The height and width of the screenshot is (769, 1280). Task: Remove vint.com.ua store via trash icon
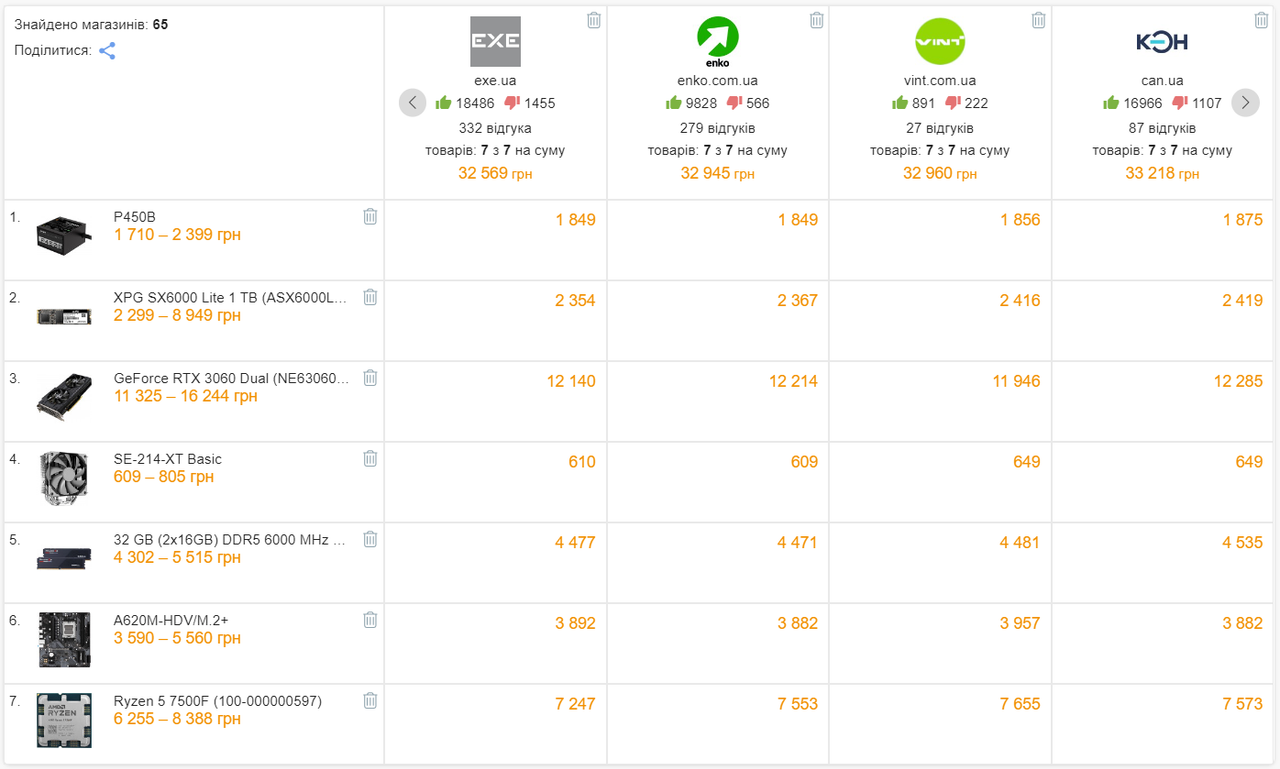pos(1038,20)
